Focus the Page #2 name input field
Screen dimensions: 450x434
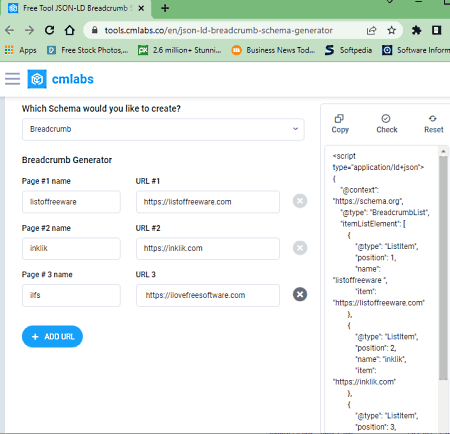click(71, 249)
